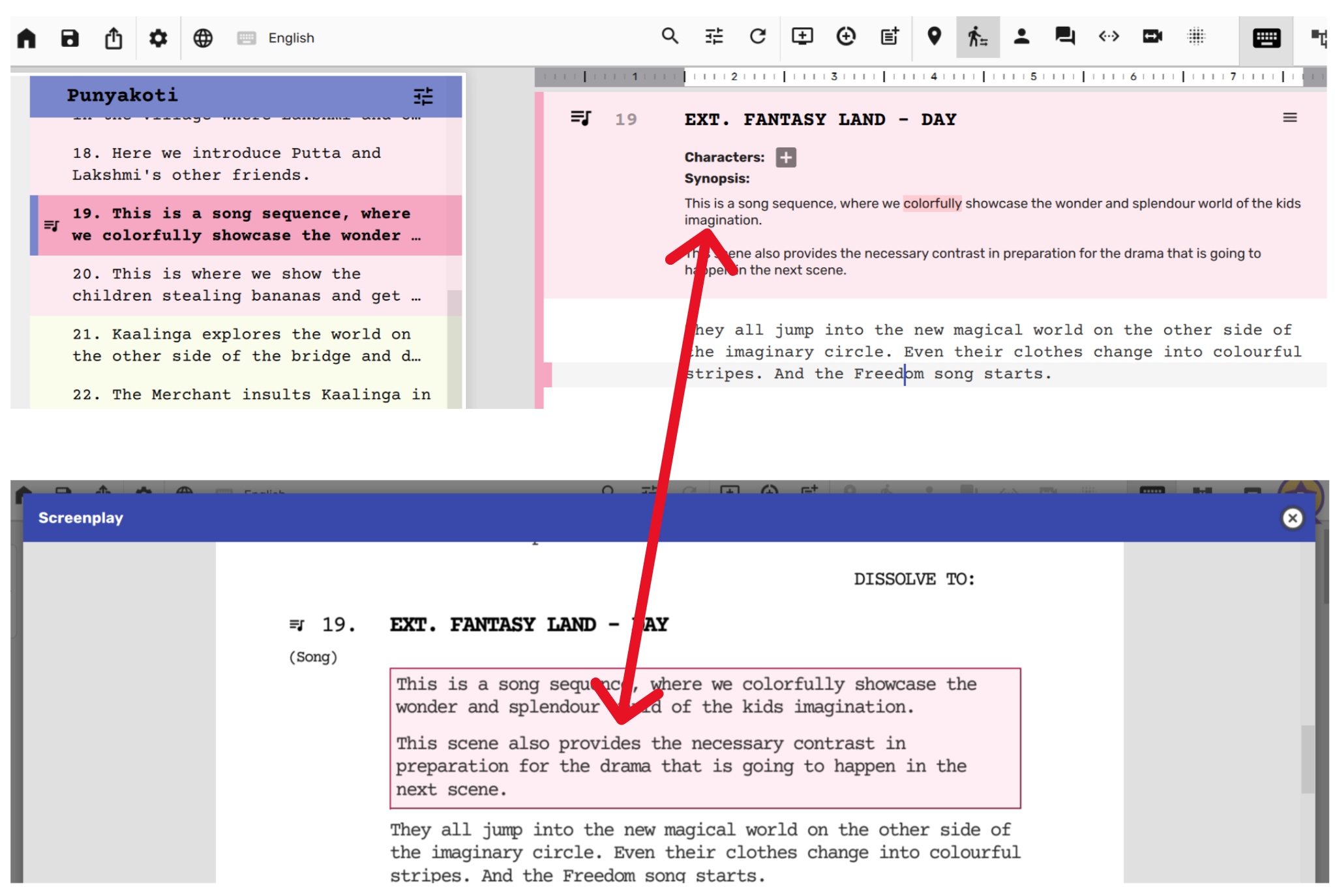Click the Screenplay preview vertical scrollbar
The image size is (1335, 896).
pos(1307,758)
